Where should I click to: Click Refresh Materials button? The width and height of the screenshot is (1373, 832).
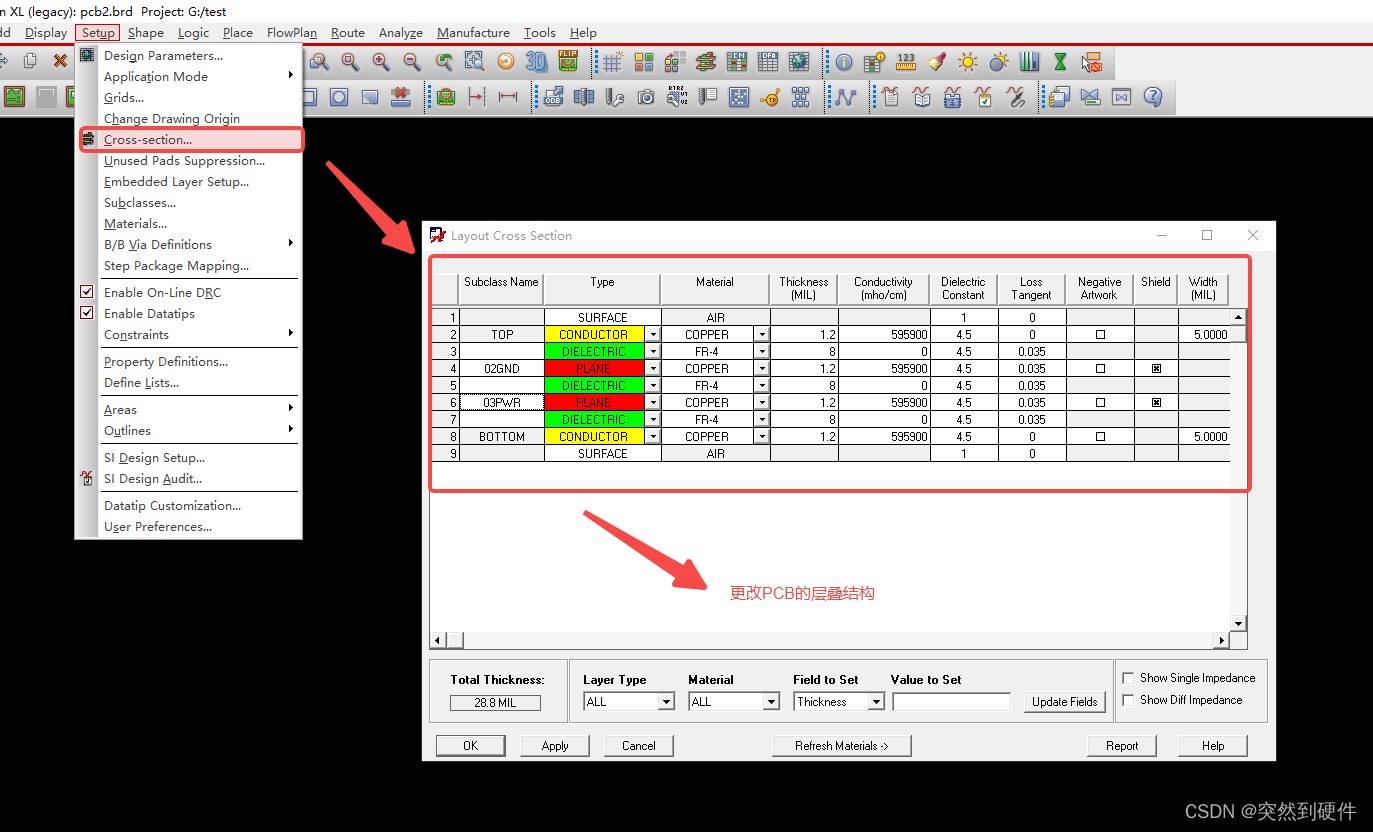tap(841, 746)
